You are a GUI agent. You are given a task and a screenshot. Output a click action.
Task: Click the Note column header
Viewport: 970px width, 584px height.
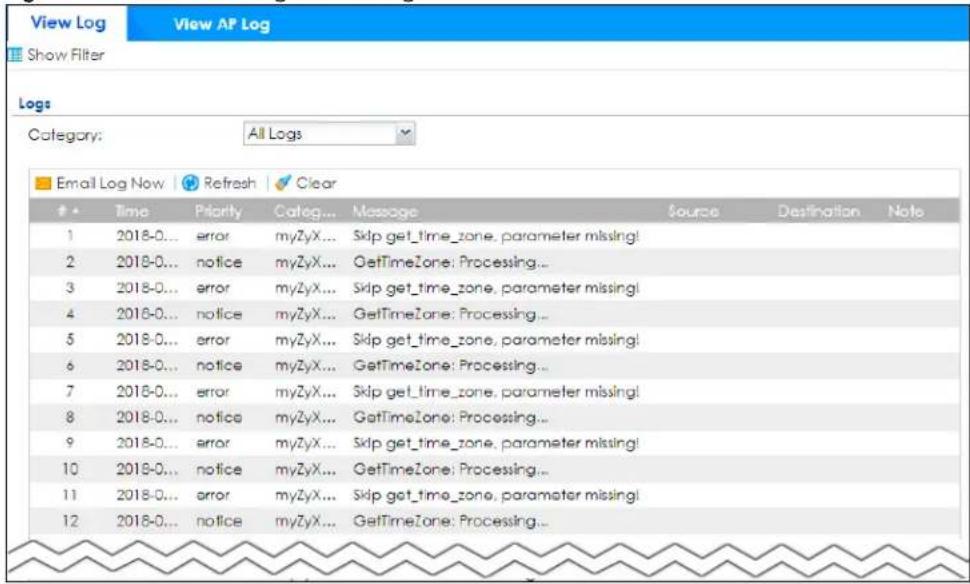906,211
